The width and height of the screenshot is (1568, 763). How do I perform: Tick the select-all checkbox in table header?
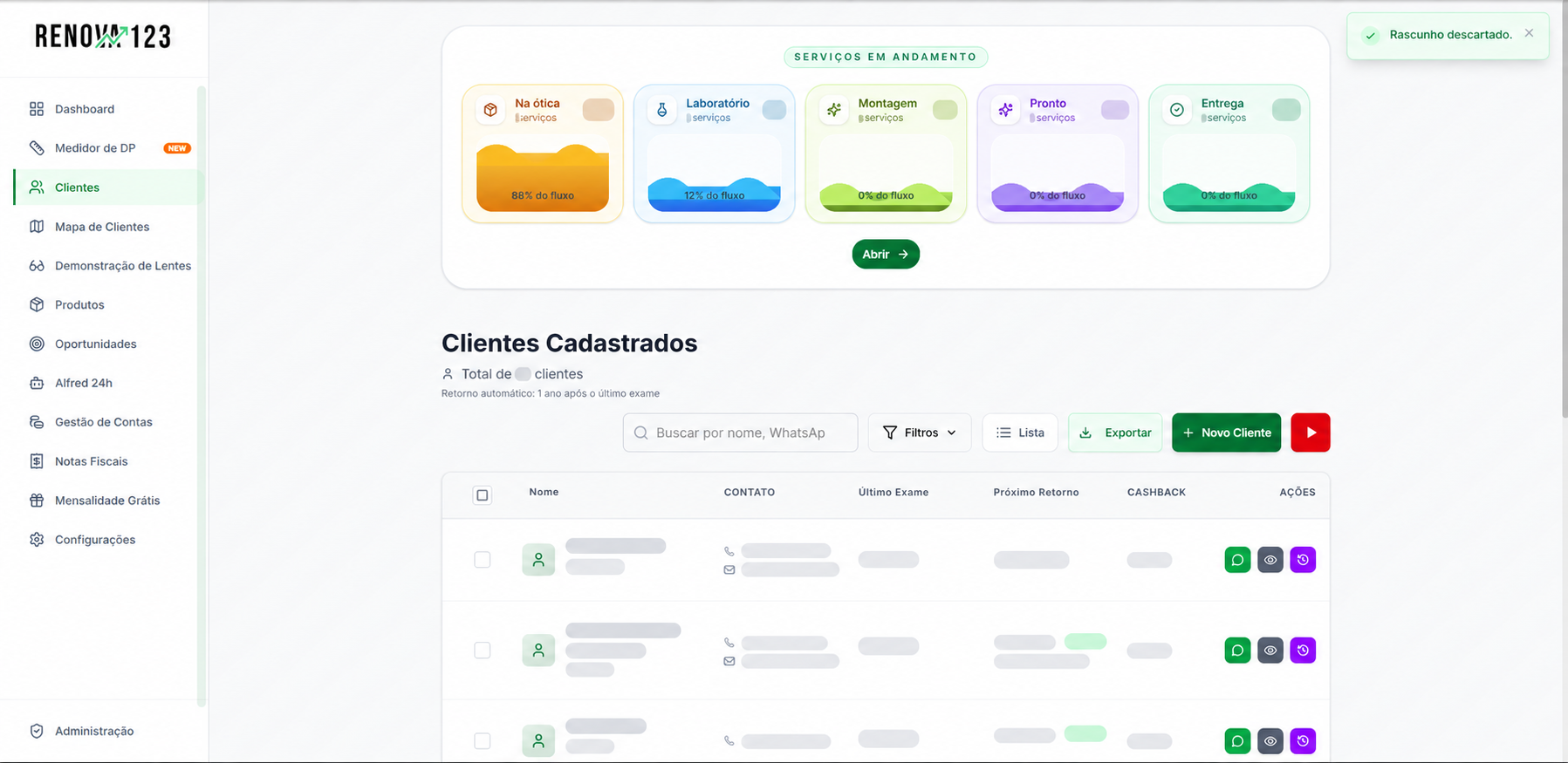pos(483,495)
